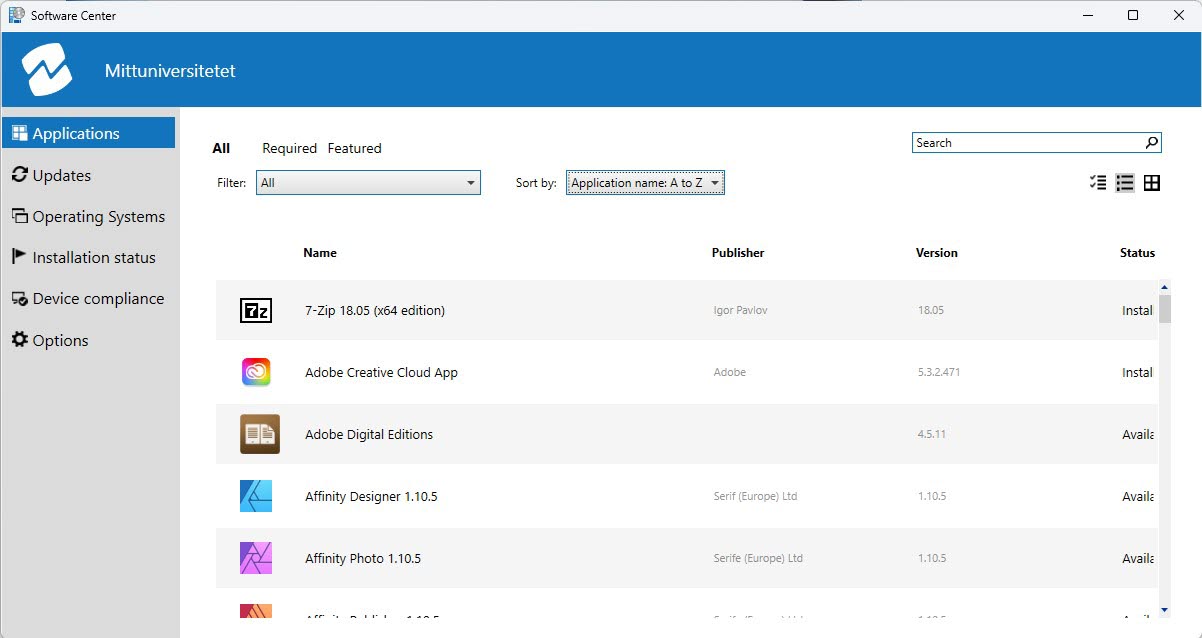Click the scrollbar down arrow
Image resolution: width=1202 pixels, height=638 pixels.
[1165, 609]
